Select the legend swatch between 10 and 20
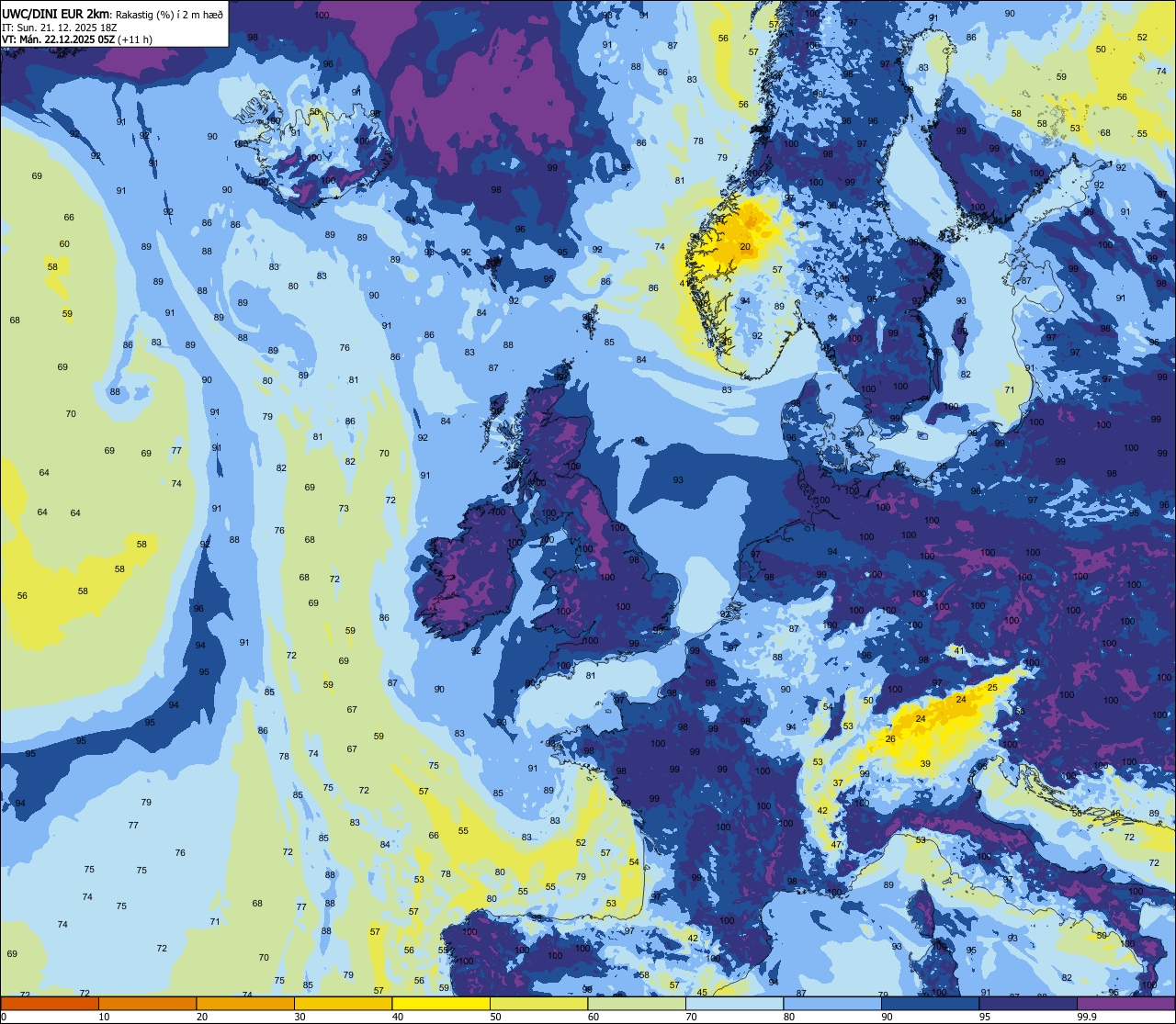This screenshot has height=1024, width=1176. pyautogui.click(x=147, y=1003)
